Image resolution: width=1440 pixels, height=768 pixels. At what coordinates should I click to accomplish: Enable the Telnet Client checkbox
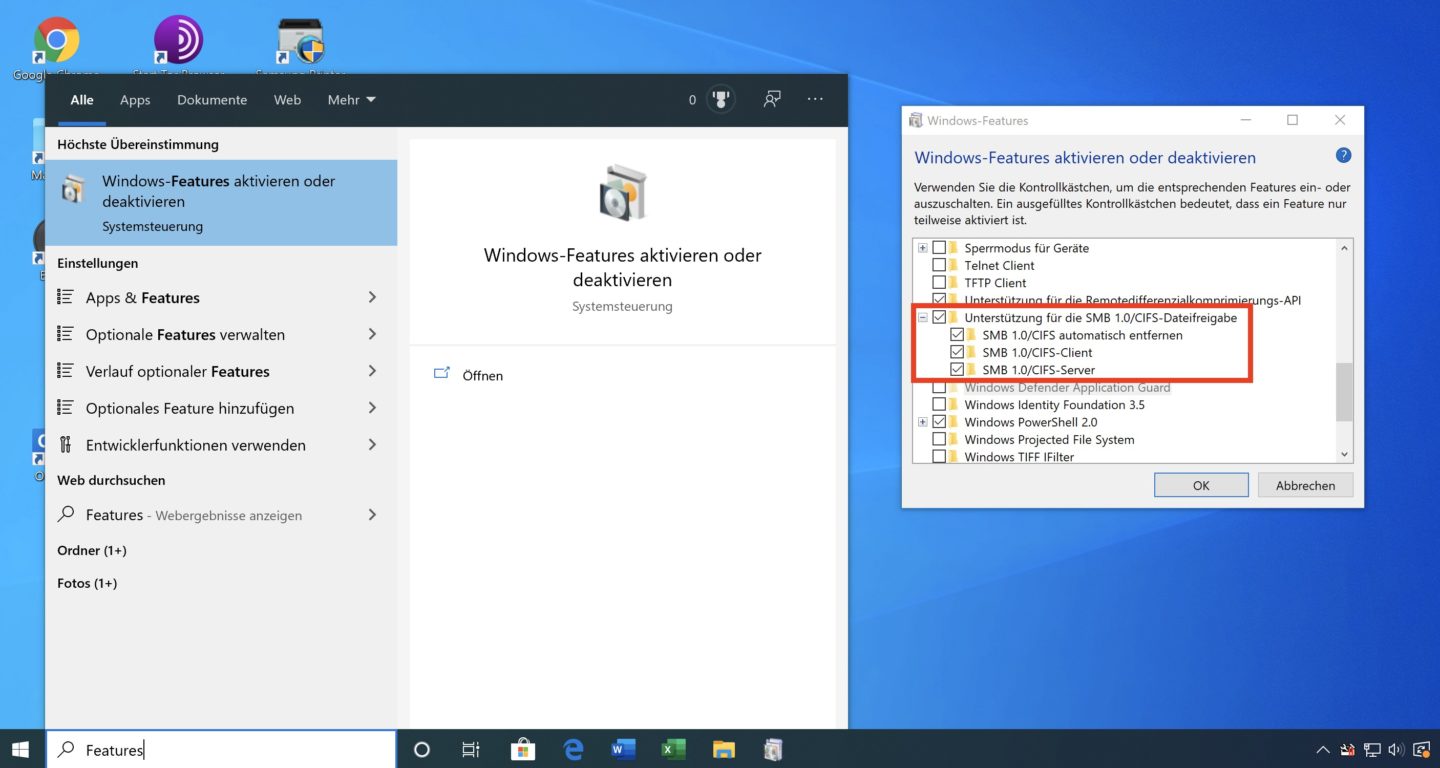click(x=939, y=266)
